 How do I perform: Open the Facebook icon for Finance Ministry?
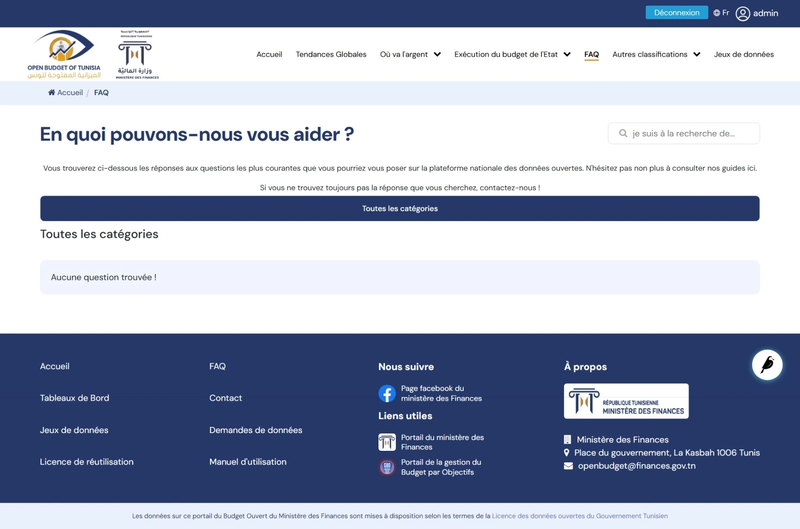pyautogui.click(x=387, y=394)
